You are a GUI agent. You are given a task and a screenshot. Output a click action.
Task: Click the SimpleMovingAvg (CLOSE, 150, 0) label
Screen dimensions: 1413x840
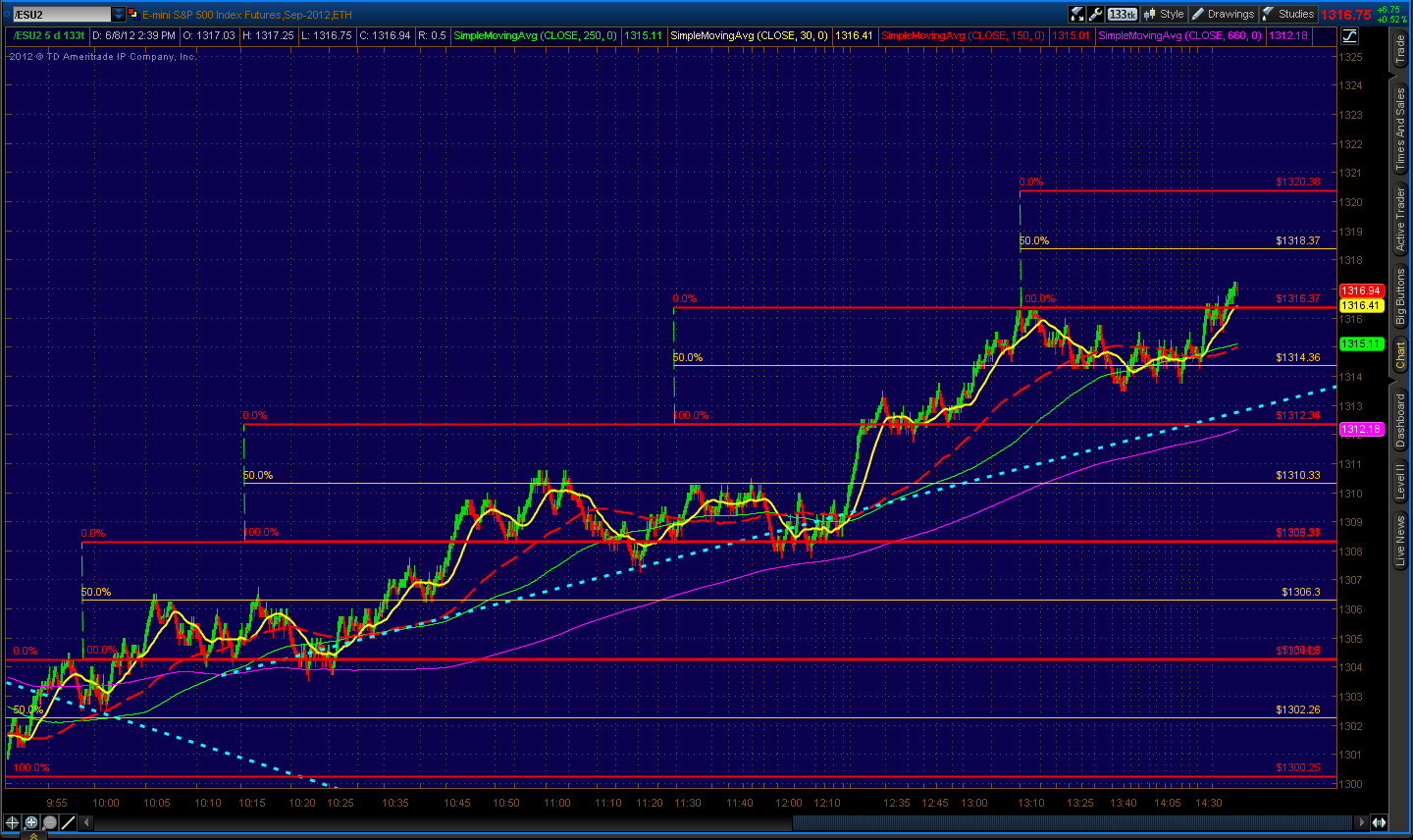[963, 35]
